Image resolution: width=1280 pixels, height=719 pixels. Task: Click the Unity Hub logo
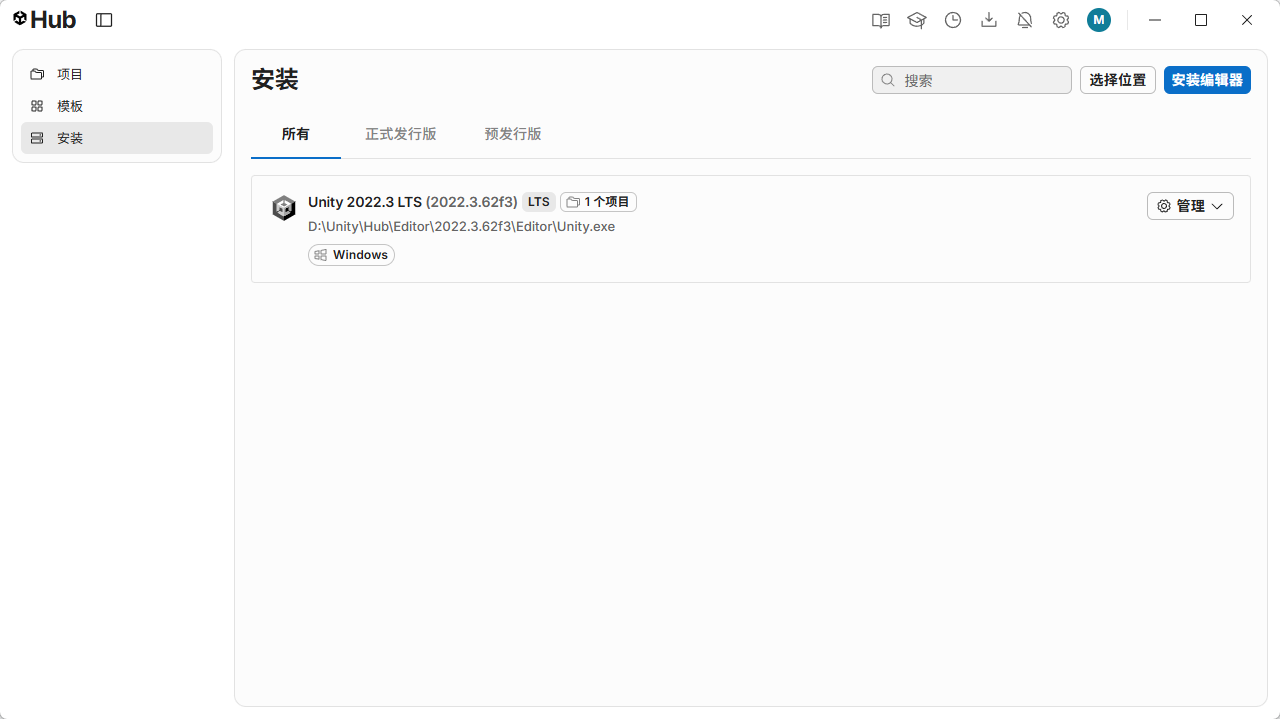point(45,20)
